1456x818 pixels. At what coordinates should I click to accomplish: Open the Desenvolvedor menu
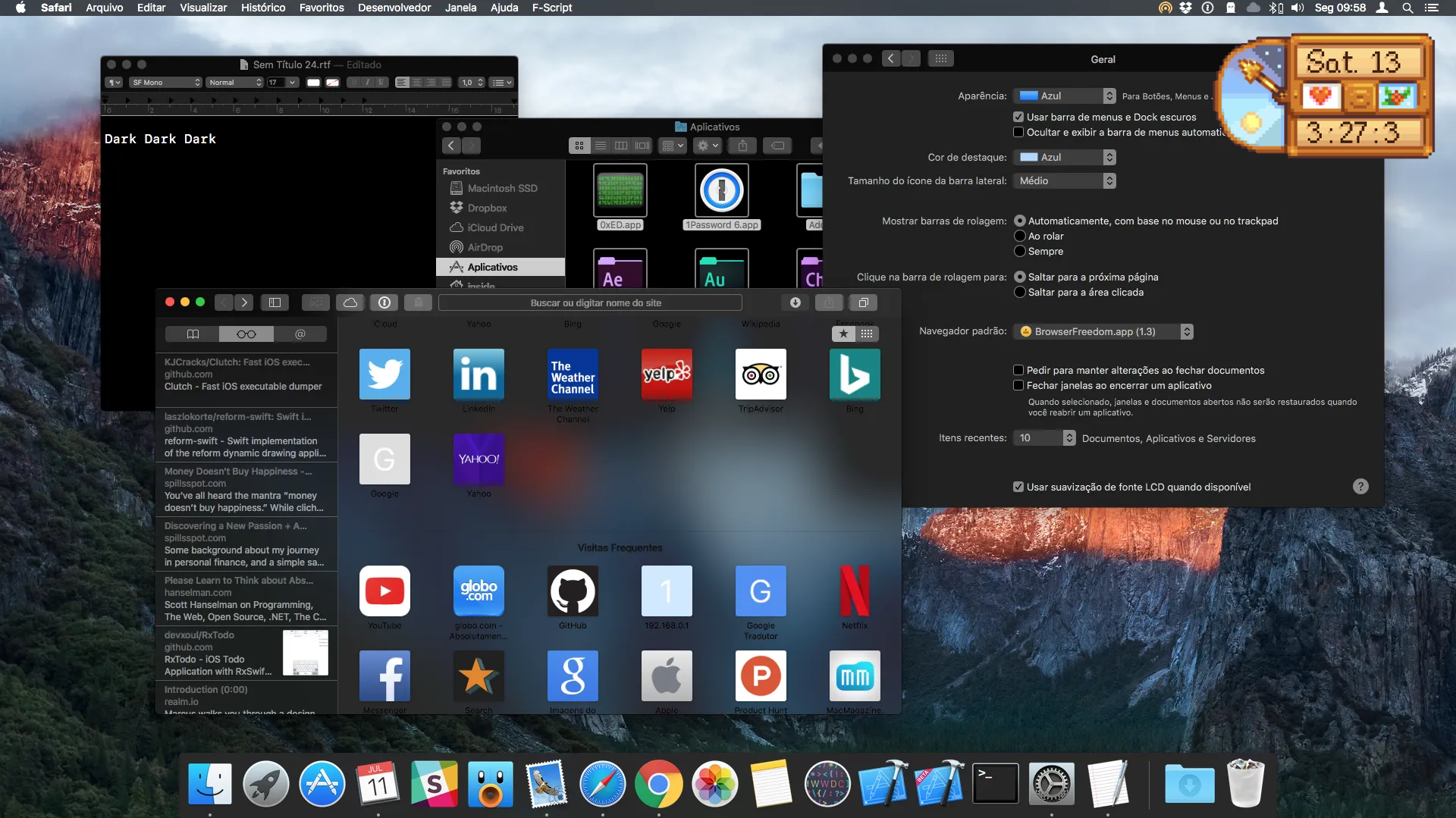coord(394,8)
